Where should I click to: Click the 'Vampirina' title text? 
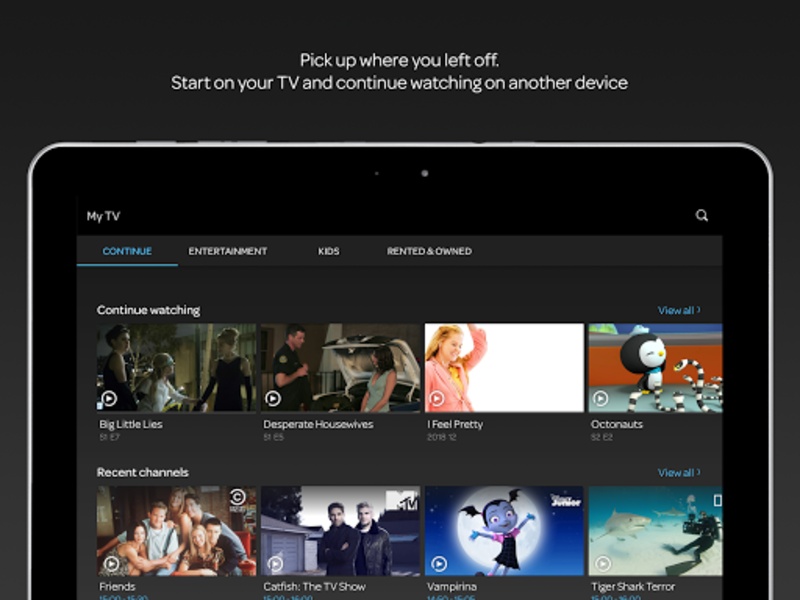click(x=452, y=587)
